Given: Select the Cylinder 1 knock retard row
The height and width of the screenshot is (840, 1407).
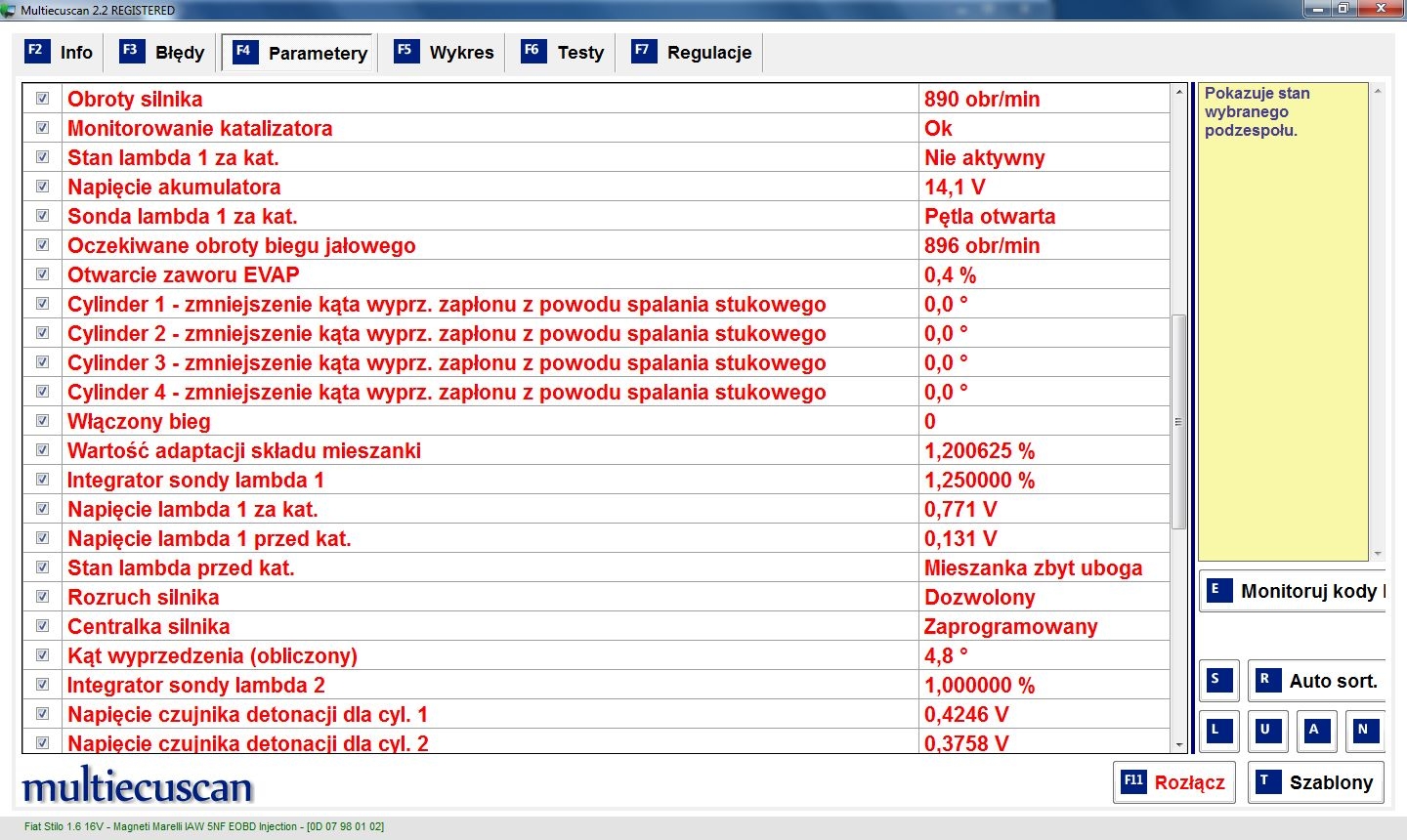Looking at the screenshot, I should point(596,304).
